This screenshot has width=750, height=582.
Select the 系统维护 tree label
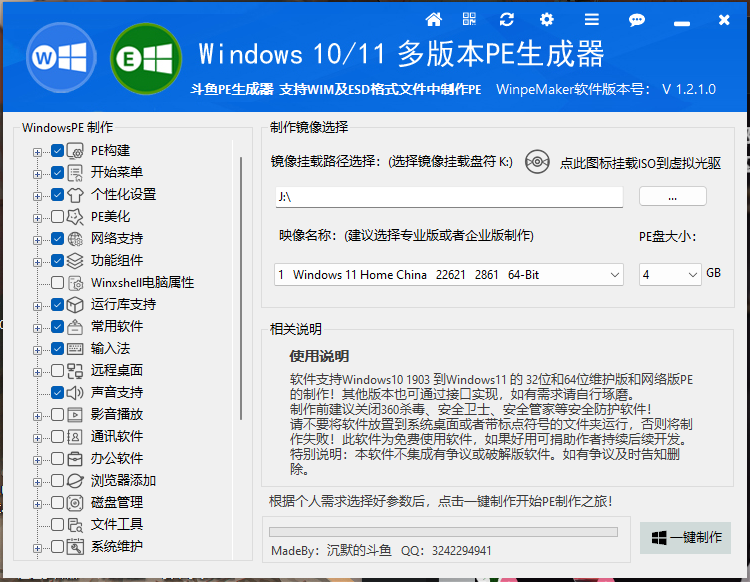(117, 546)
